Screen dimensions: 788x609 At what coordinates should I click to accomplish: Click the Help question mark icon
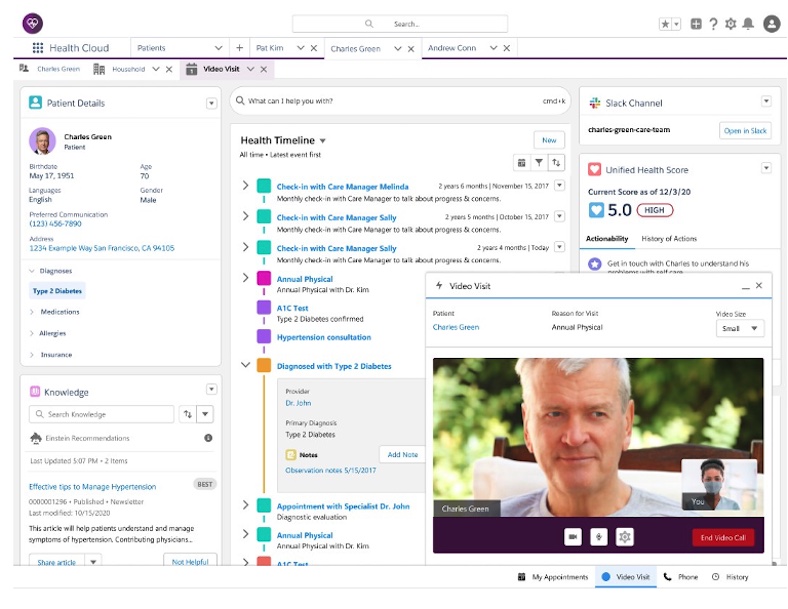(x=713, y=24)
